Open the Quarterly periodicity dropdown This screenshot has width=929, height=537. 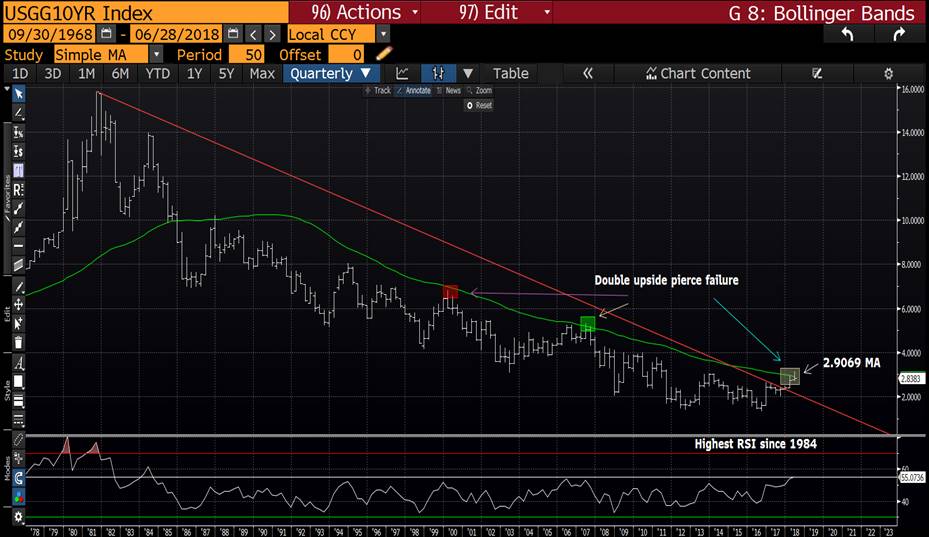[x=331, y=73]
